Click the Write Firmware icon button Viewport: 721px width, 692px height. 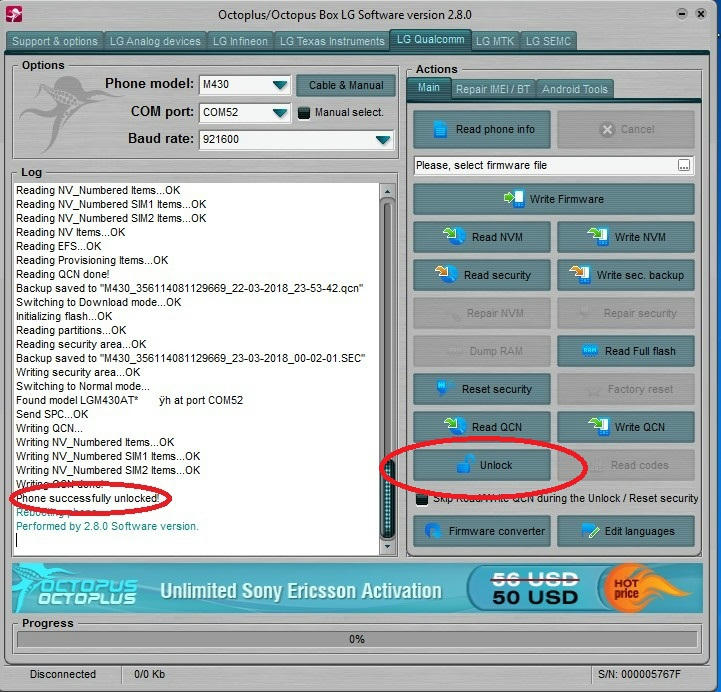coord(554,199)
